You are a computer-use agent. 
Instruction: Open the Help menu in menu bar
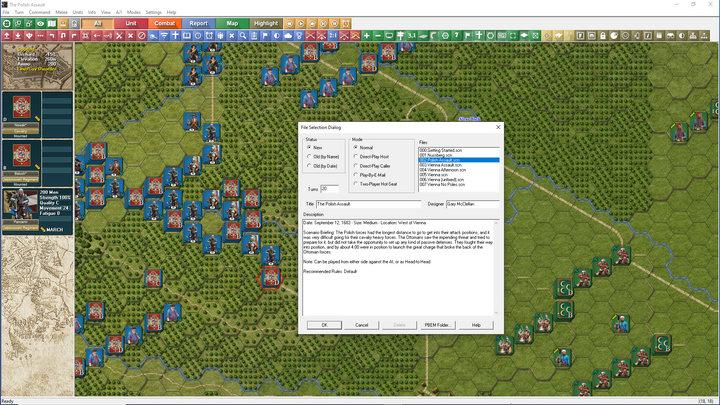[x=171, y=12]
